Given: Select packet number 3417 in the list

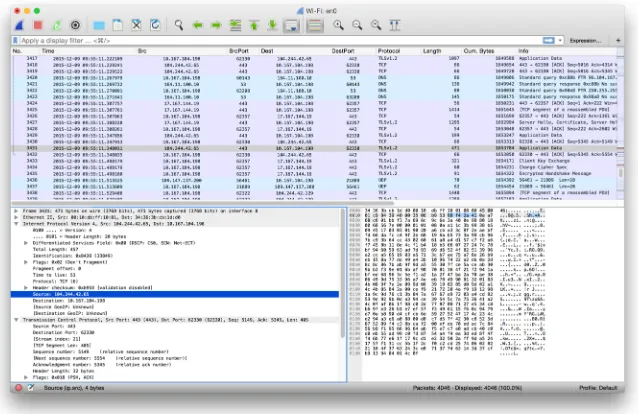Looking at the screenshot, I should tap(315, 59).
